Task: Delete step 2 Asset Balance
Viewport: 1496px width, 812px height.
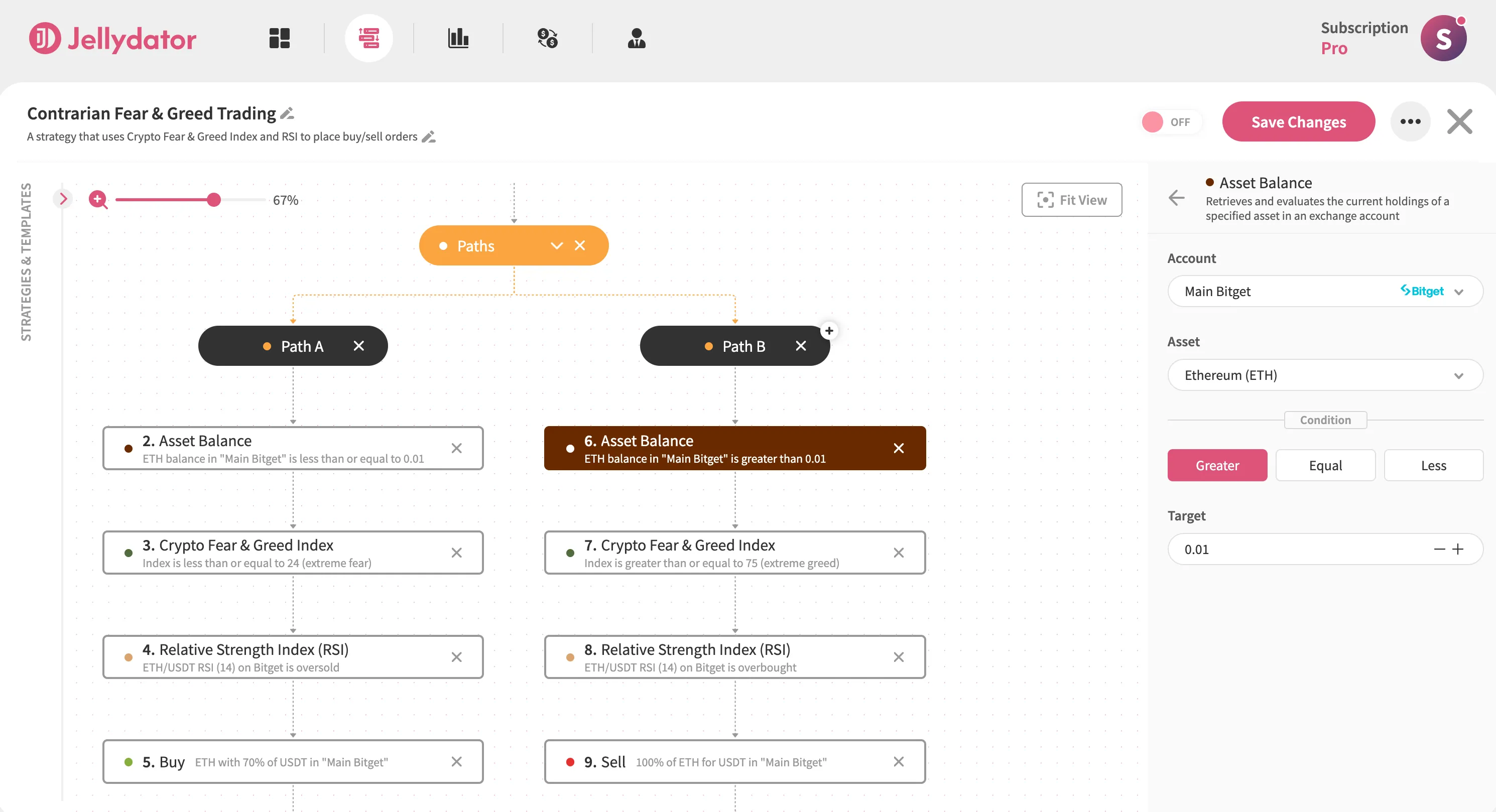Action: pyautogui.click(x=456, y=448)
